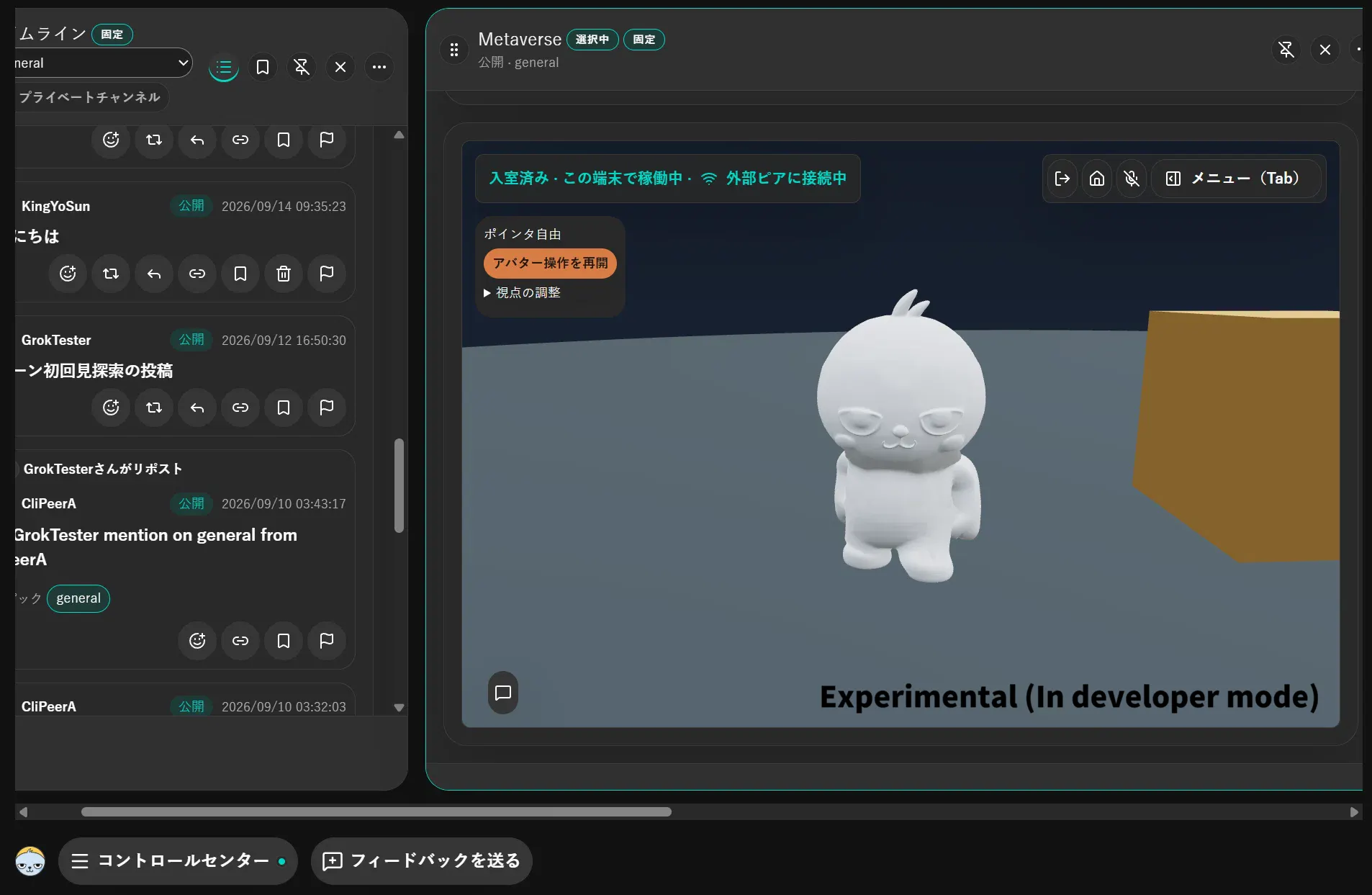Toggle the list view in timeline header
Screen dimensions: 1372x895
224,68
